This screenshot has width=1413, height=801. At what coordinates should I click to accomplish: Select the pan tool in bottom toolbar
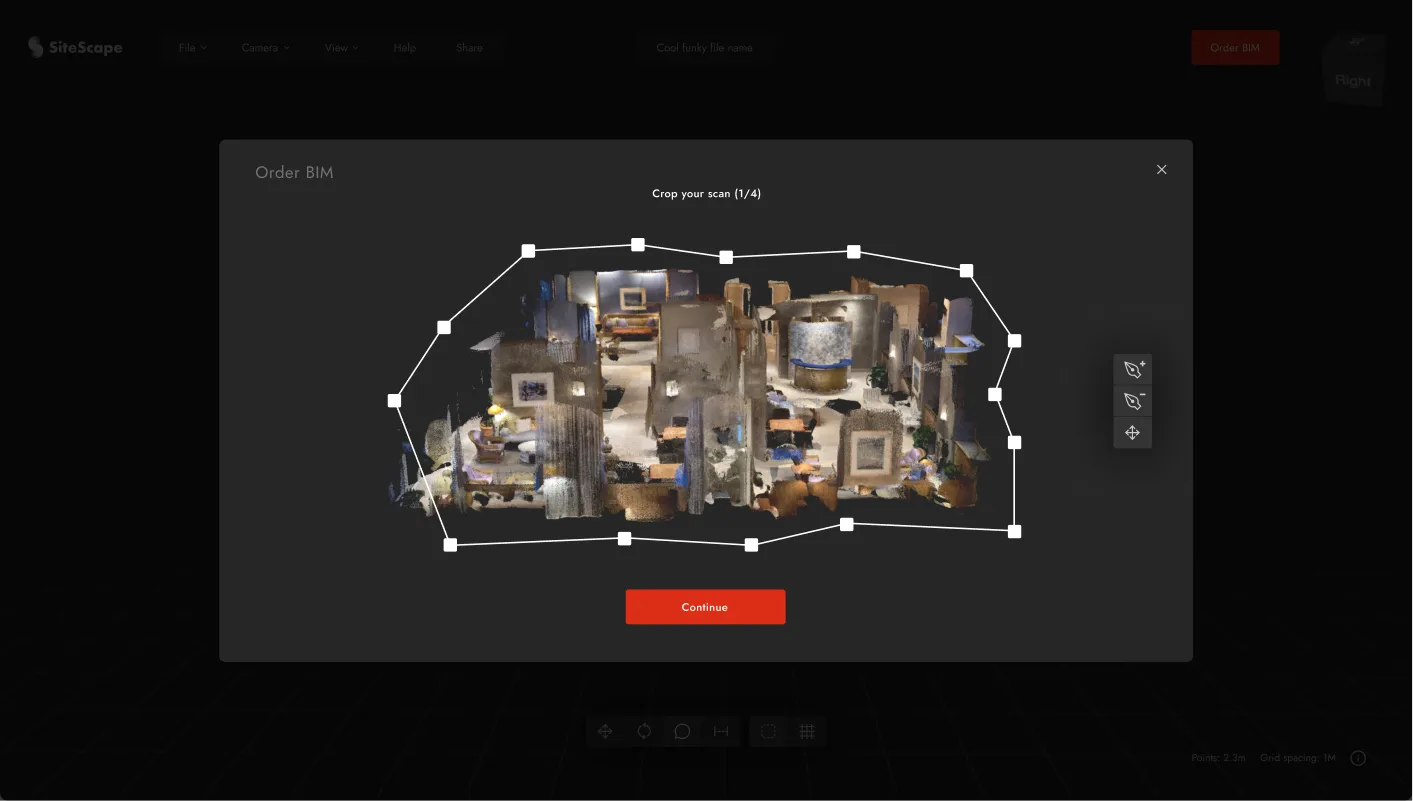pyautogui.click(x=604, y=731)
